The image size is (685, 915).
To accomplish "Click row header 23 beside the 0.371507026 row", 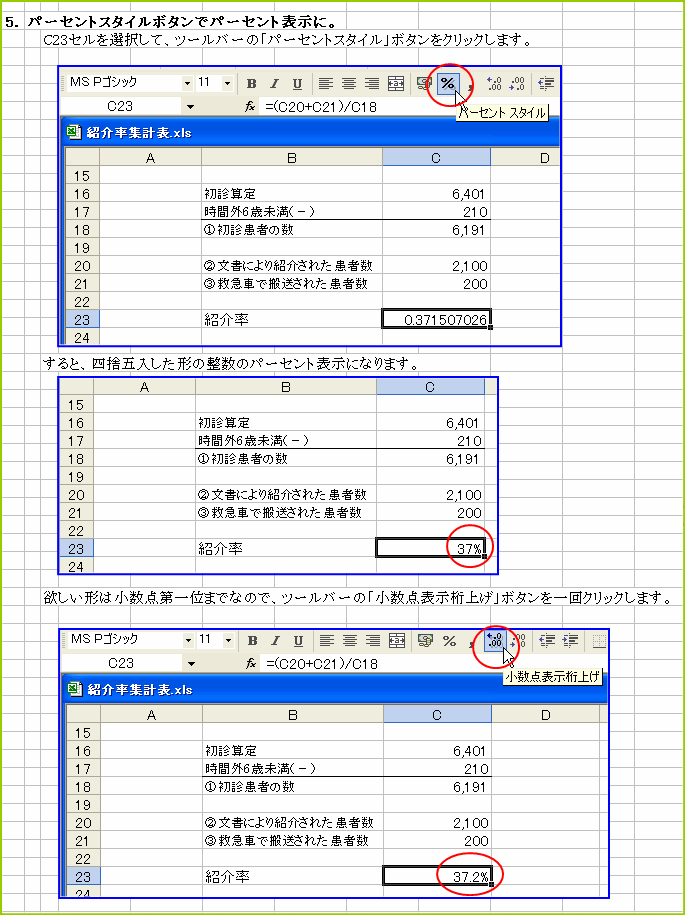I will pyautogui.click(x=82, y=319).
